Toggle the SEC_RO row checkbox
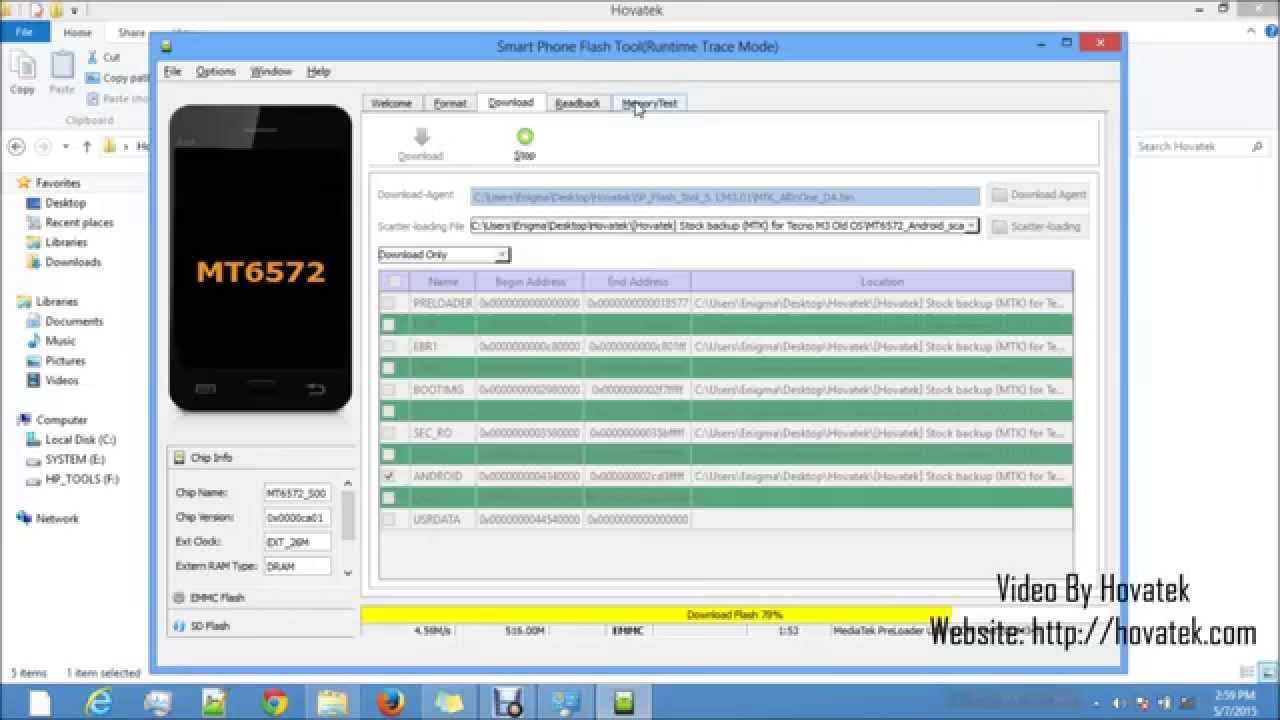Viewport: 1280px width, 720px height. click(x=389, y=433)
